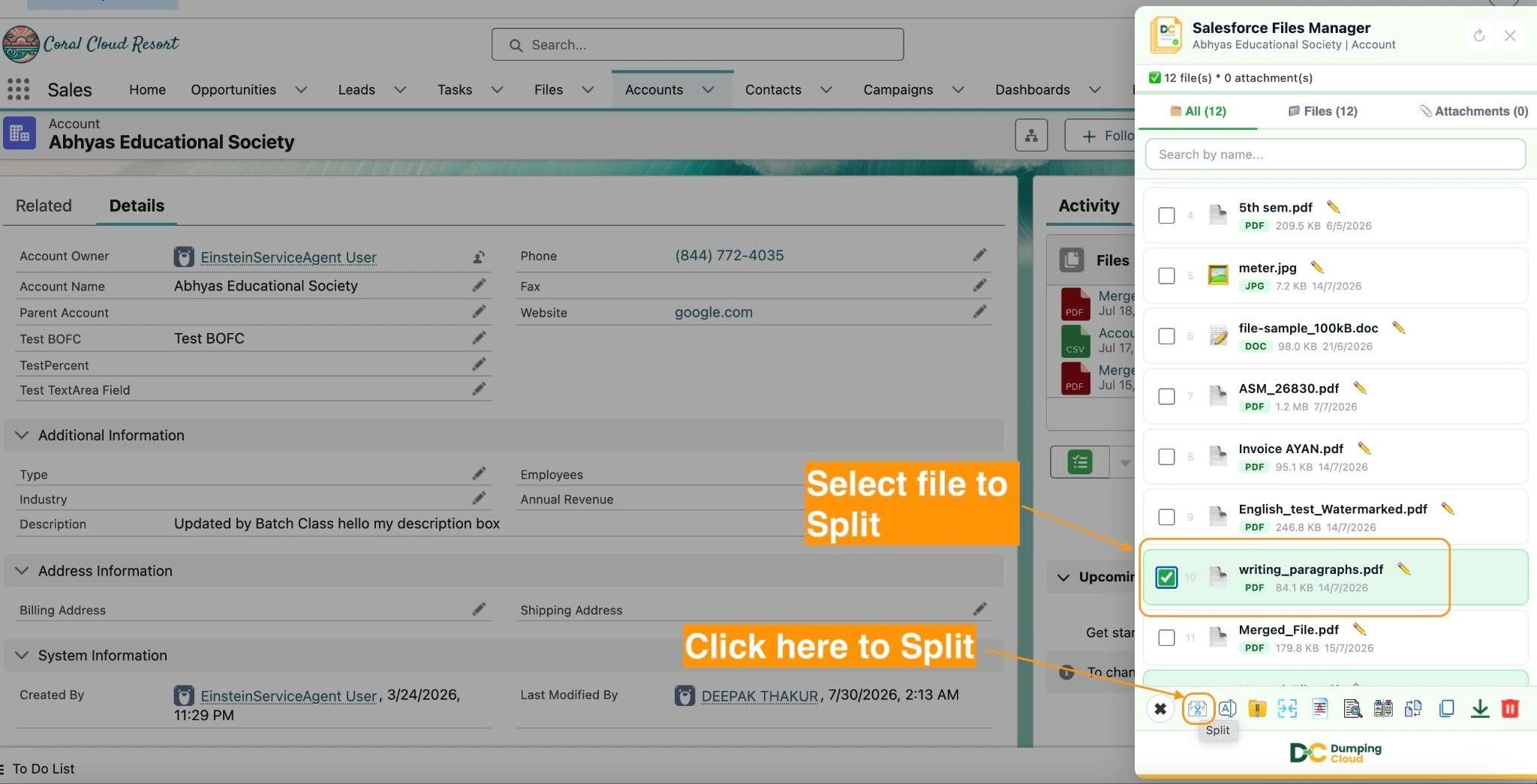This screenshot has width=1537, height=784.
Task: Open the Campaigns nav dropdown chevron
Action: tap(958, 90)
